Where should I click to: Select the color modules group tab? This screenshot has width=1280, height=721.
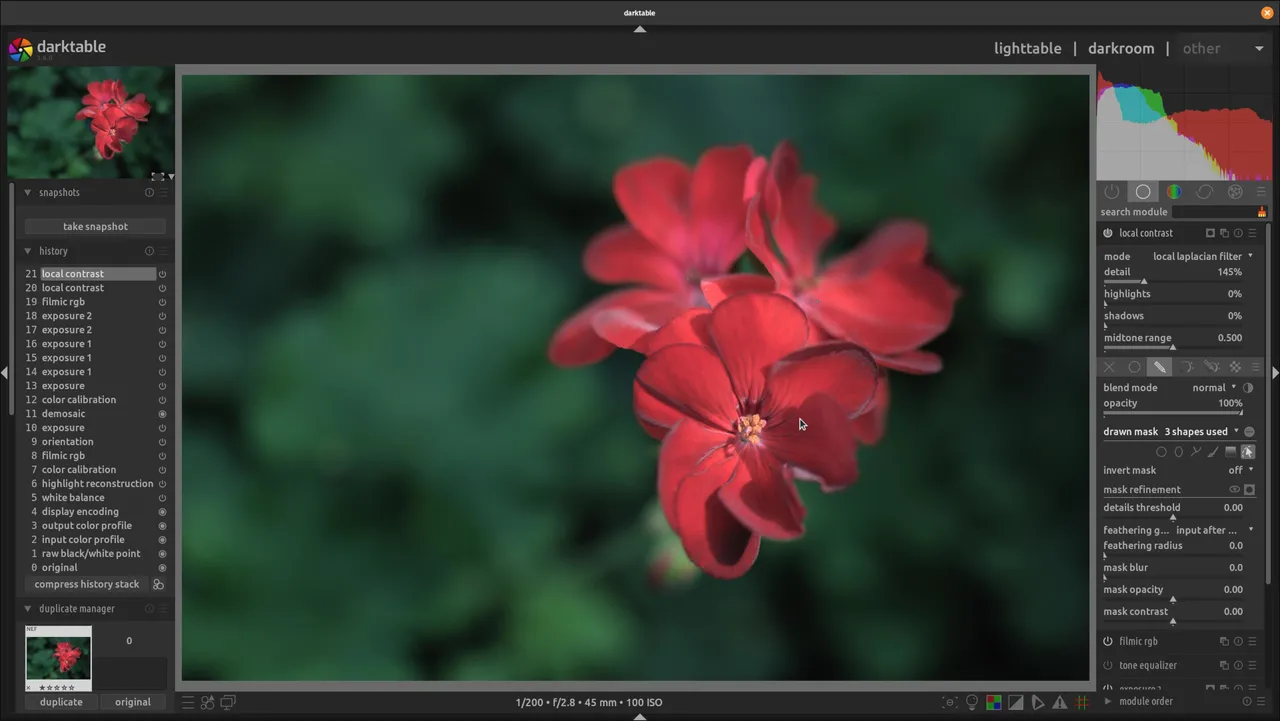tap(1174, 192)
